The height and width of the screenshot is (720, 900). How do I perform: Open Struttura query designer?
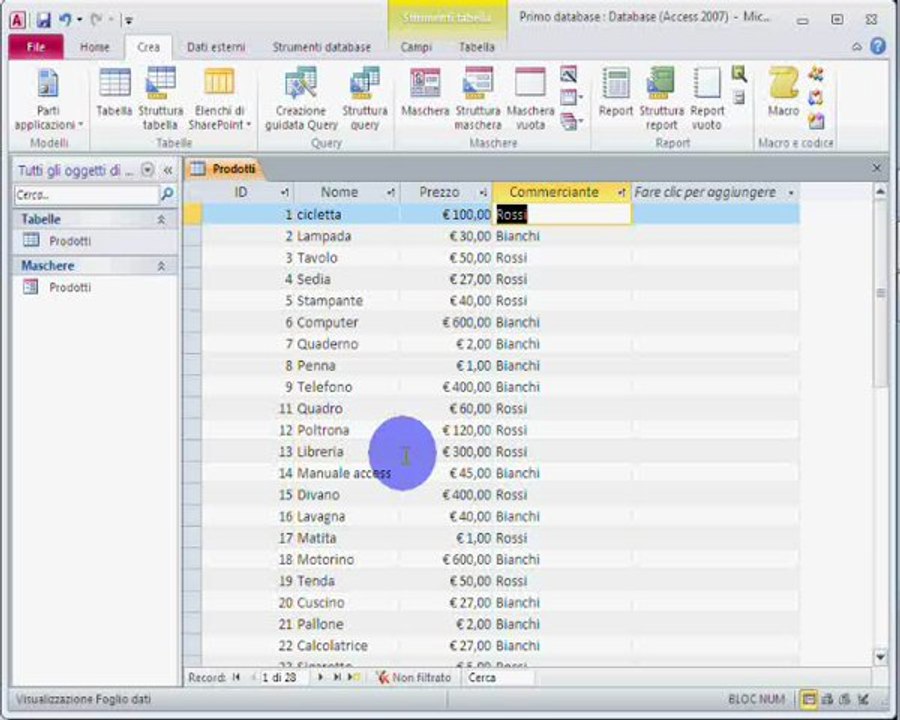364,99
